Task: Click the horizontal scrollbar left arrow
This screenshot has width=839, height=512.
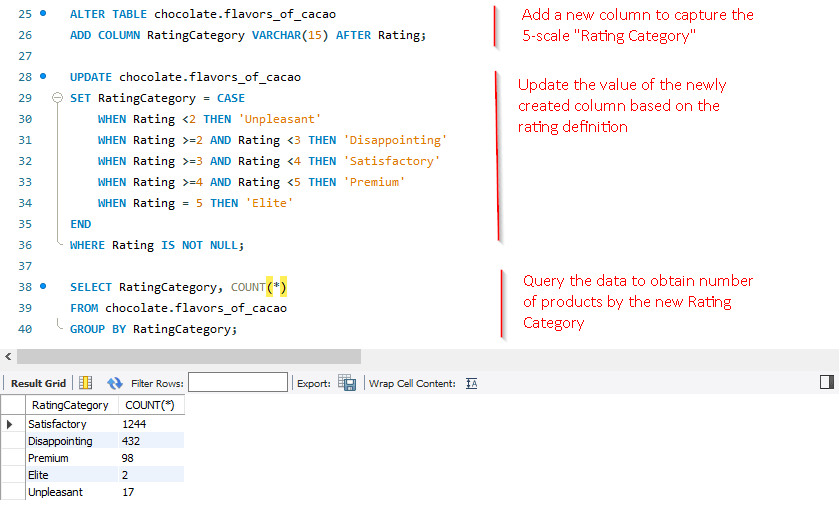Action: point(8,356)
